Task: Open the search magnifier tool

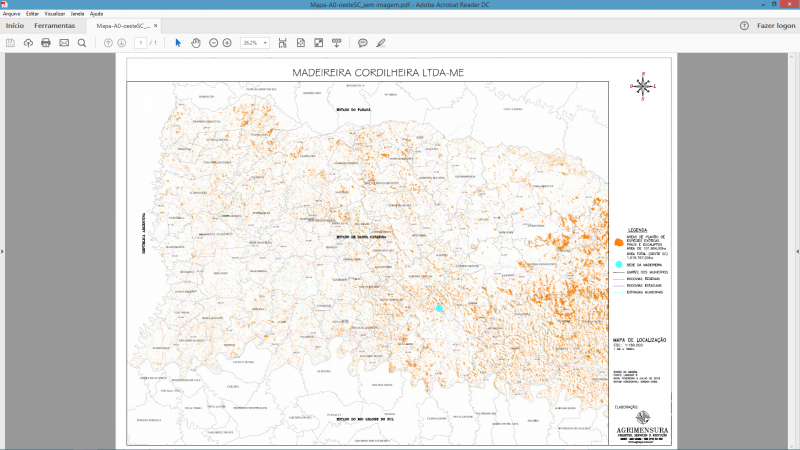Action: tap(82, 43)
